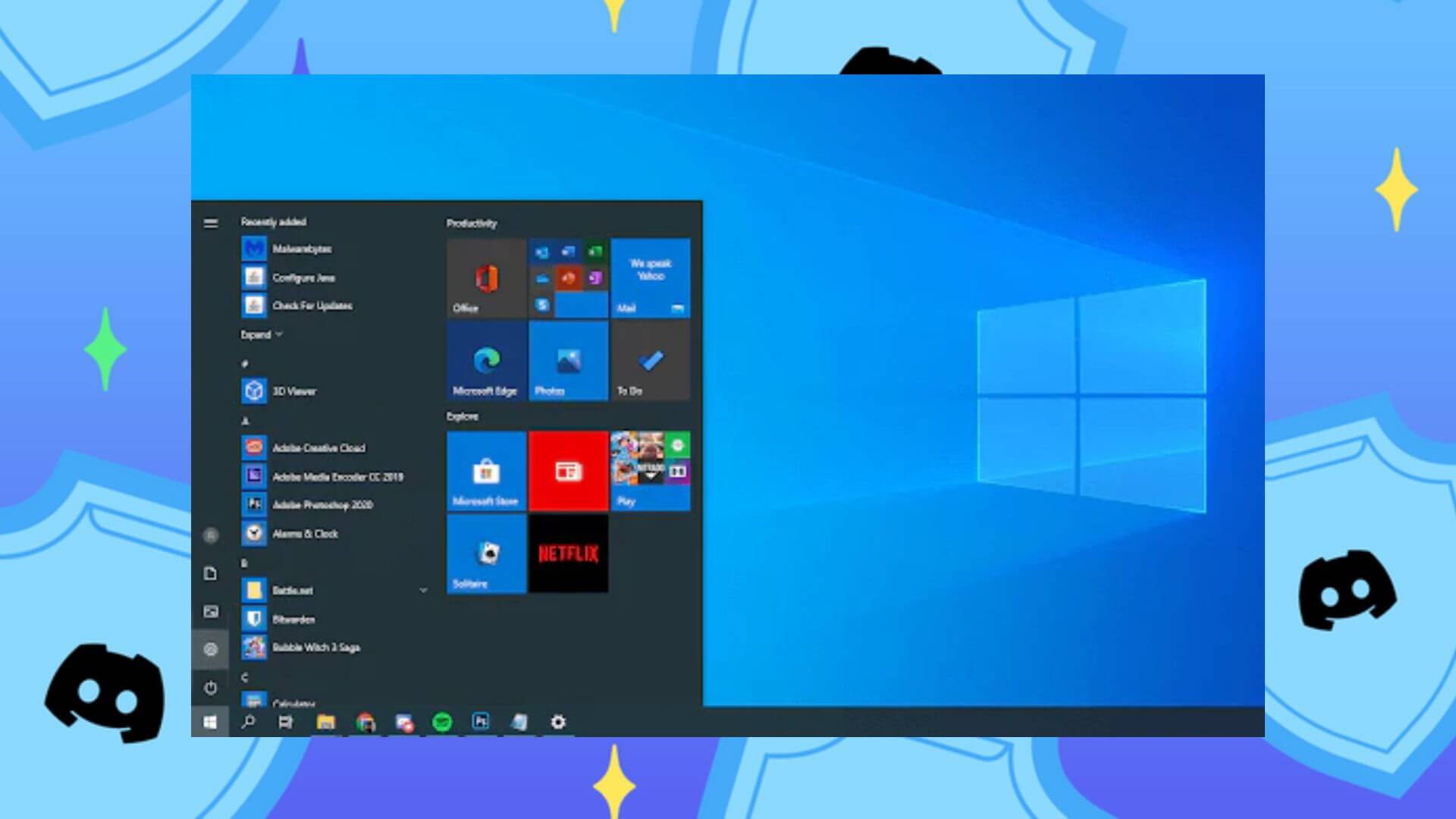Open Documents from Start menu rail
This screenshot has height=819, width=1456.
(x=211, y=573)
